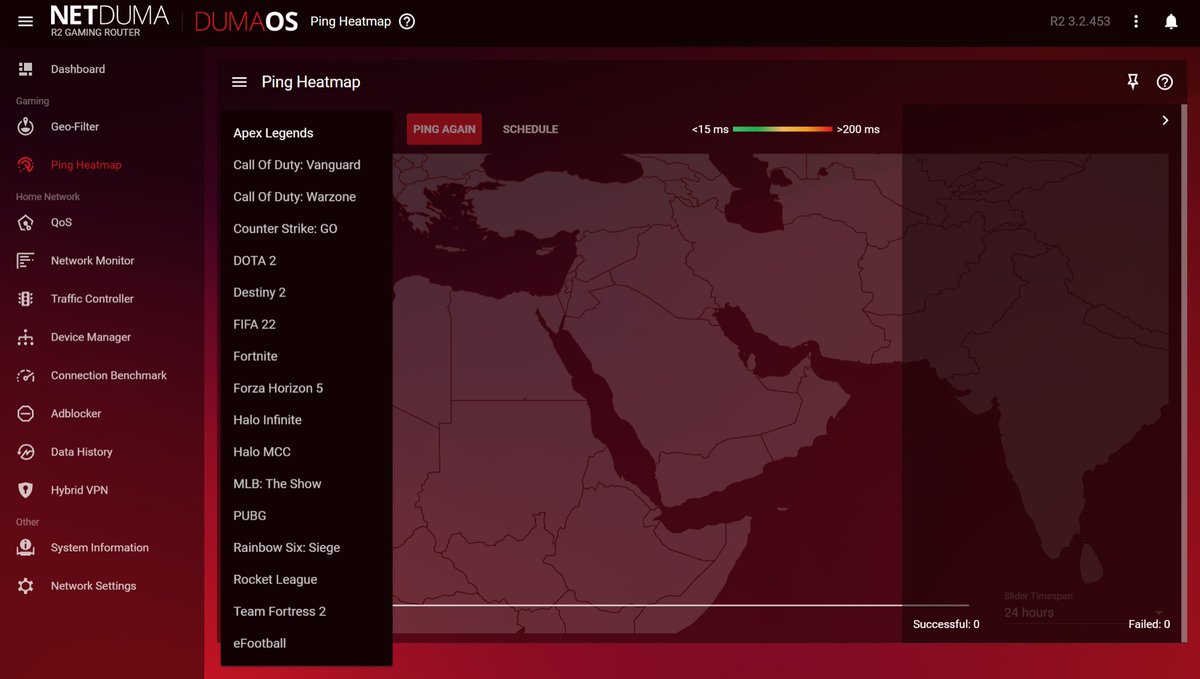Screen dimensions: 1200x679
Task: Click the System Information sidebar icon
Action: 26,548
